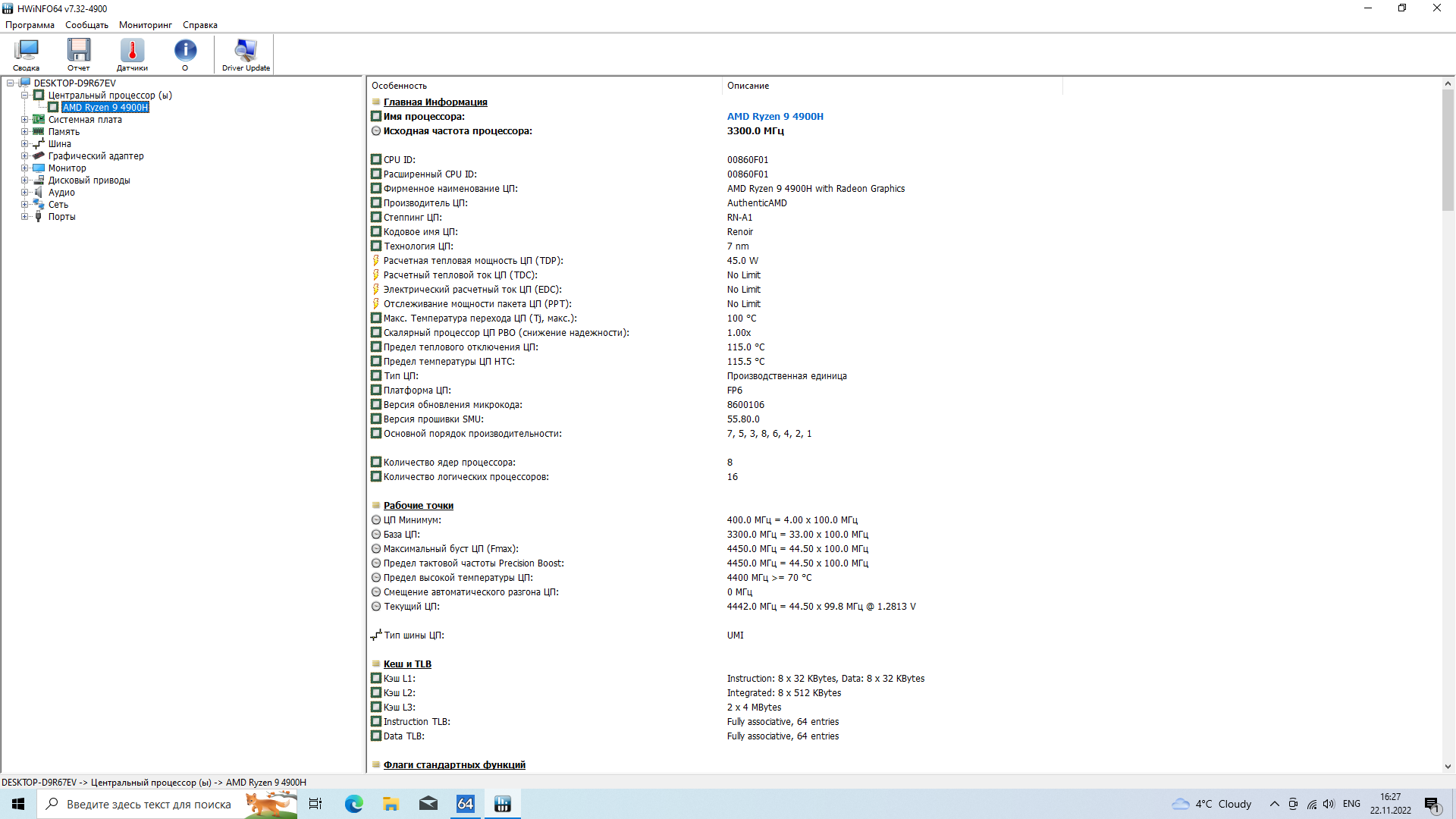Expand the Системная плата tree node
The width and height of the screenshot is (1456, 819).
24,120
